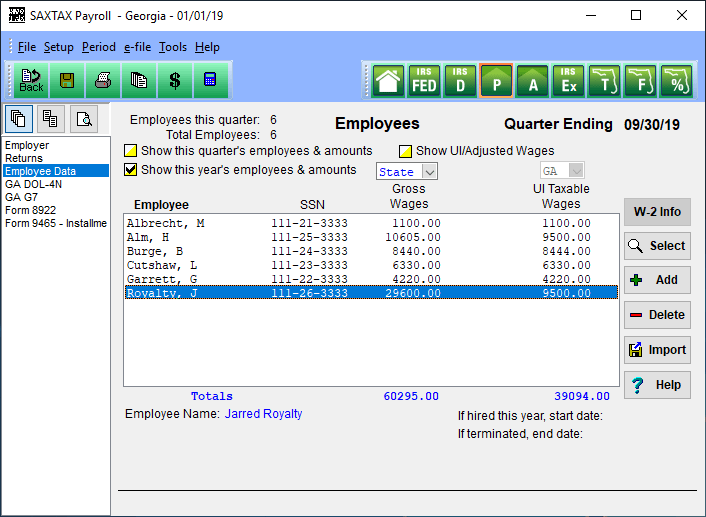706x517 pixels.
Task: Open the calculator toolbar icon
Action: point(210,81)
